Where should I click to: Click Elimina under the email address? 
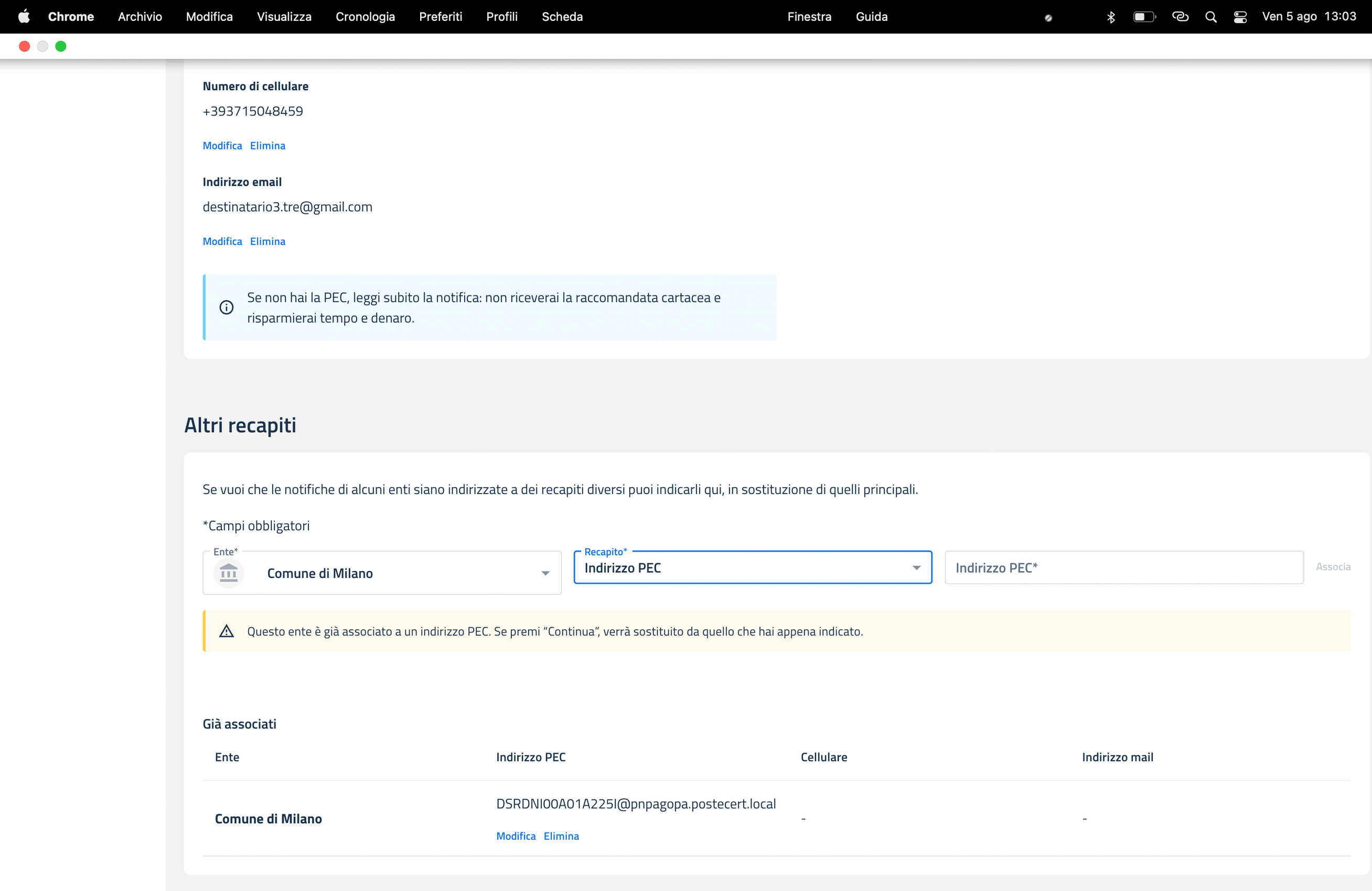pos(267,241)
